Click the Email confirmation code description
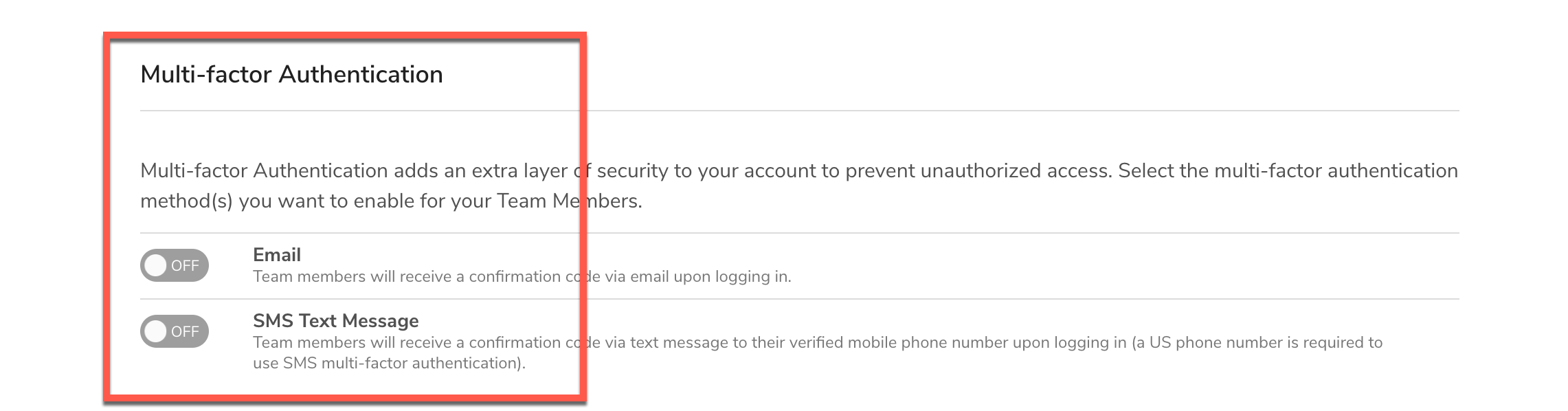 click(522, 277)
